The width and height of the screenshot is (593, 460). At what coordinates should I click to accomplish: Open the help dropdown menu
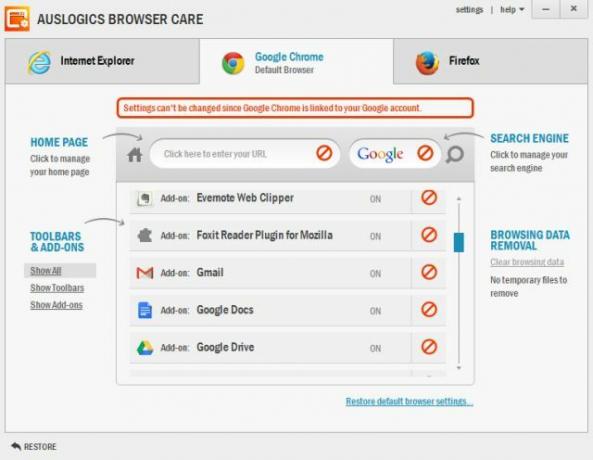point(512,9)
